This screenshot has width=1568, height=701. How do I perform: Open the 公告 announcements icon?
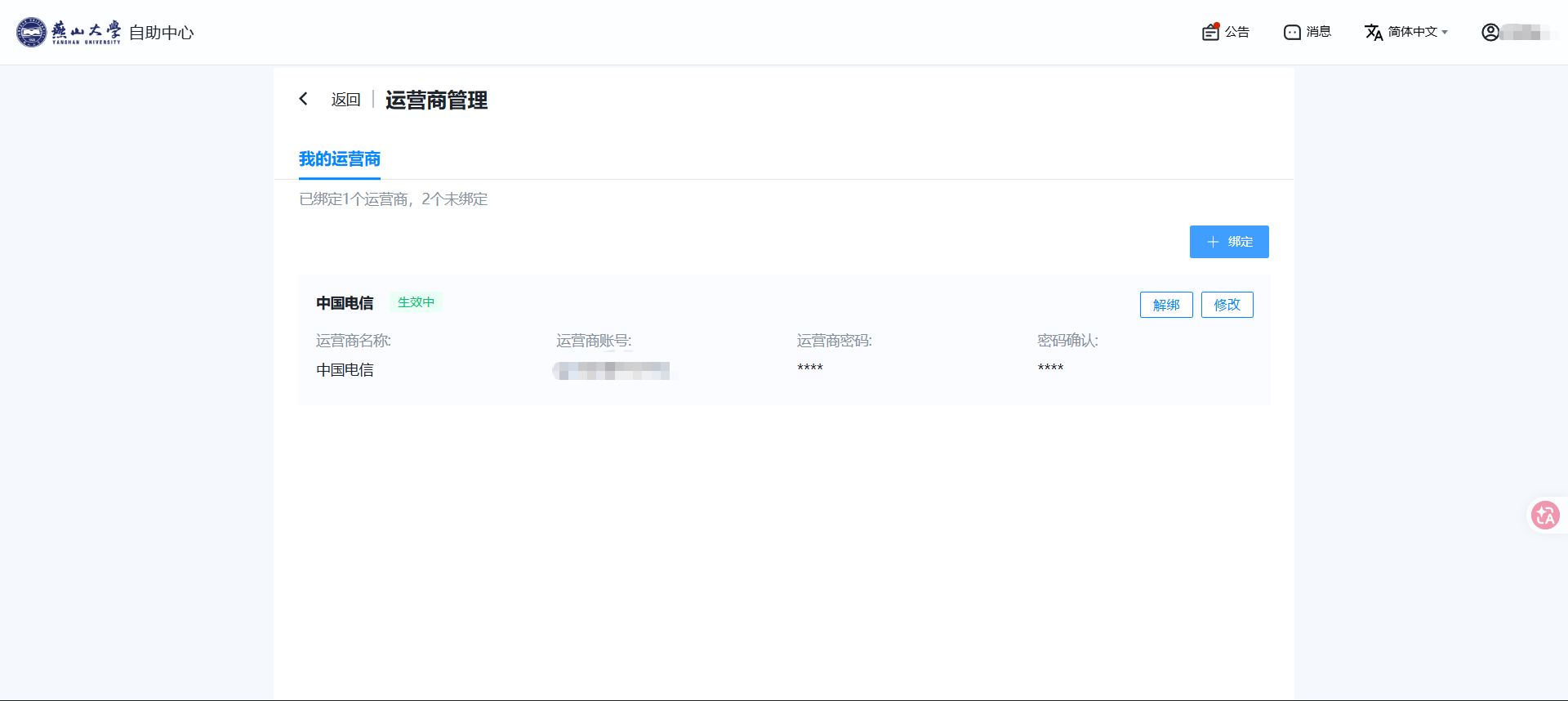(1210, 32)
